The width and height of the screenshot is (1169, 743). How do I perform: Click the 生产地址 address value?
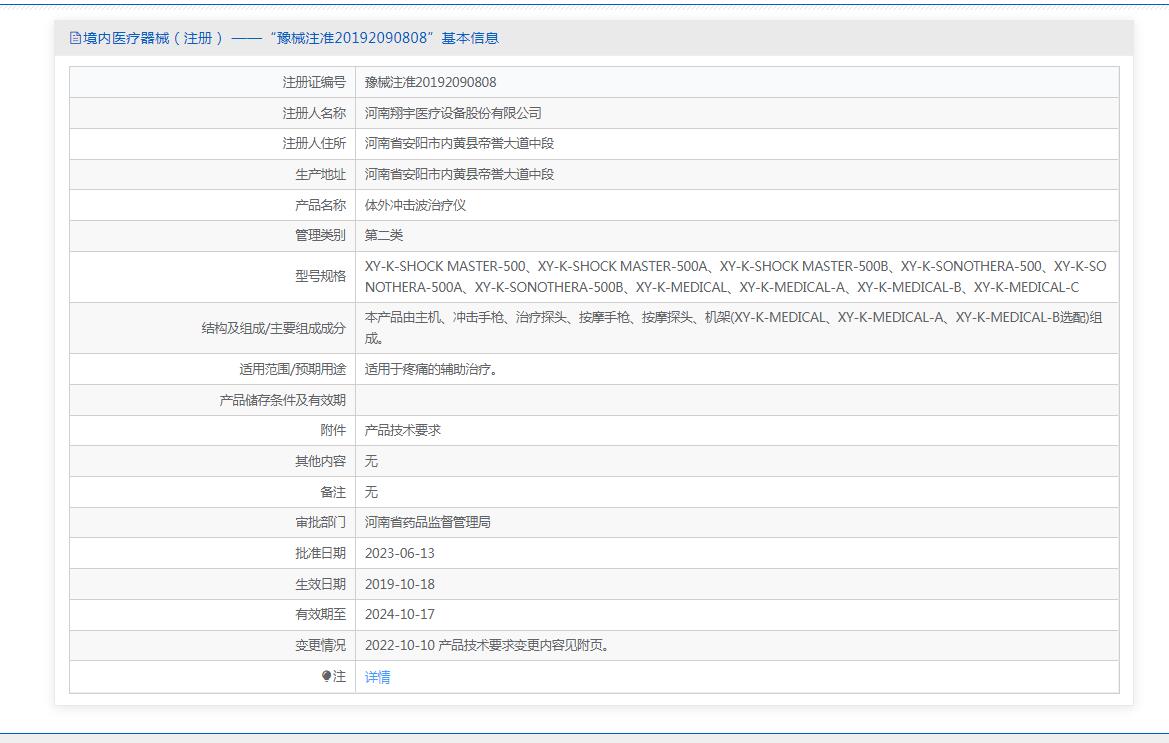[459, 174]
